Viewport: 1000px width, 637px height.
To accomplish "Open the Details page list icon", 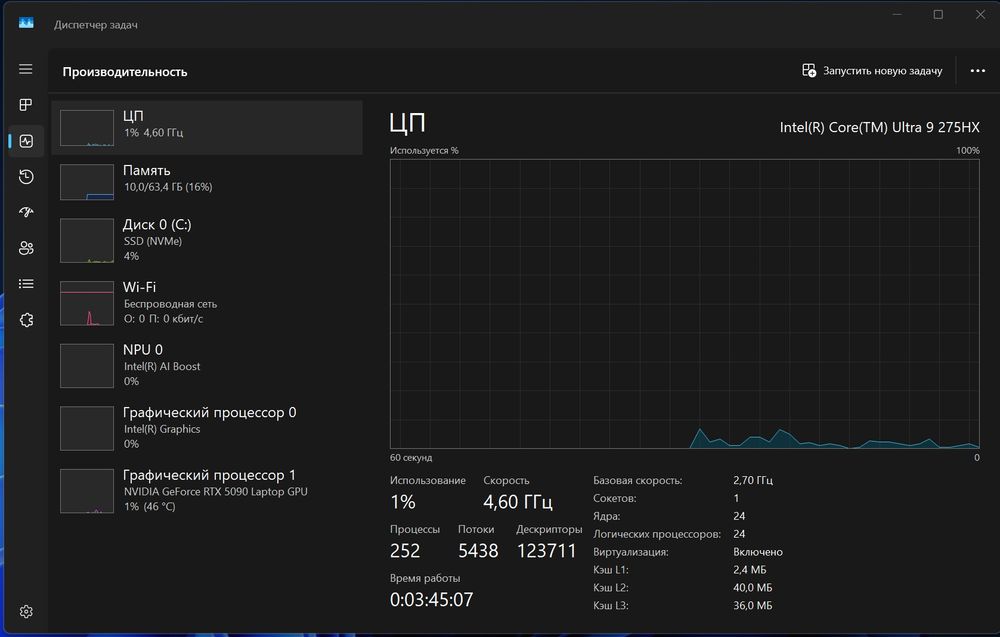I will coord(26,284).
